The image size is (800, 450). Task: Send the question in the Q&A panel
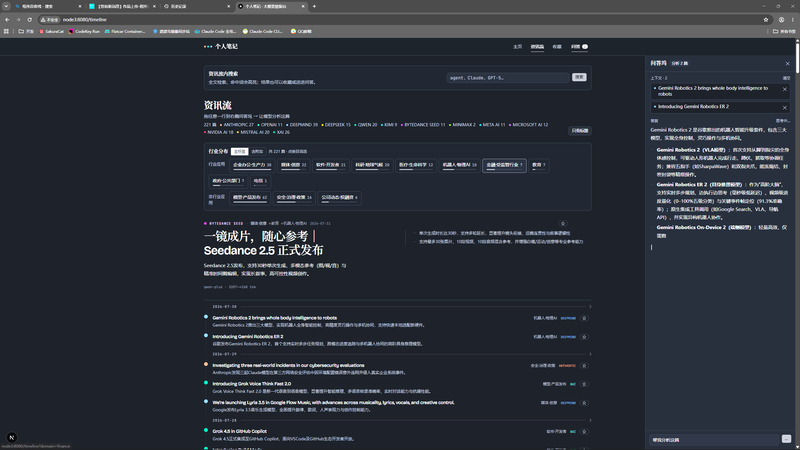[x=786, y=439]
